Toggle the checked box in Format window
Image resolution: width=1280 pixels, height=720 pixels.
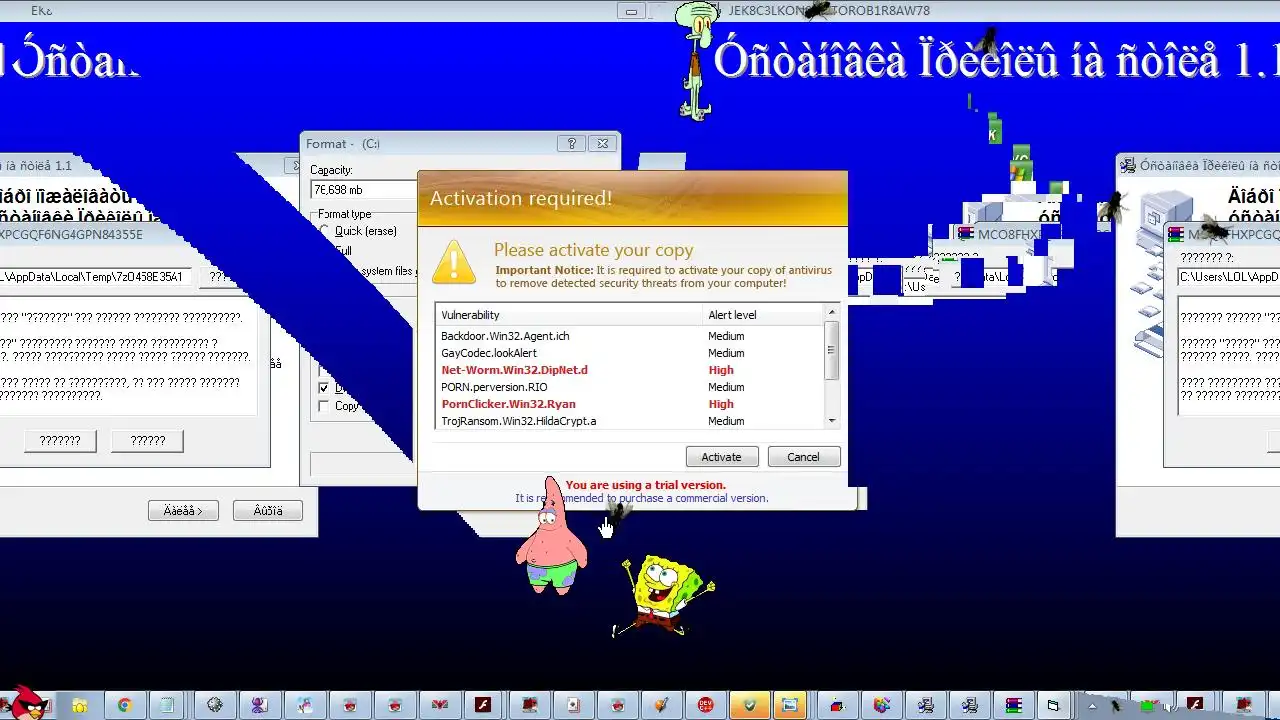[x=323, y=387]
